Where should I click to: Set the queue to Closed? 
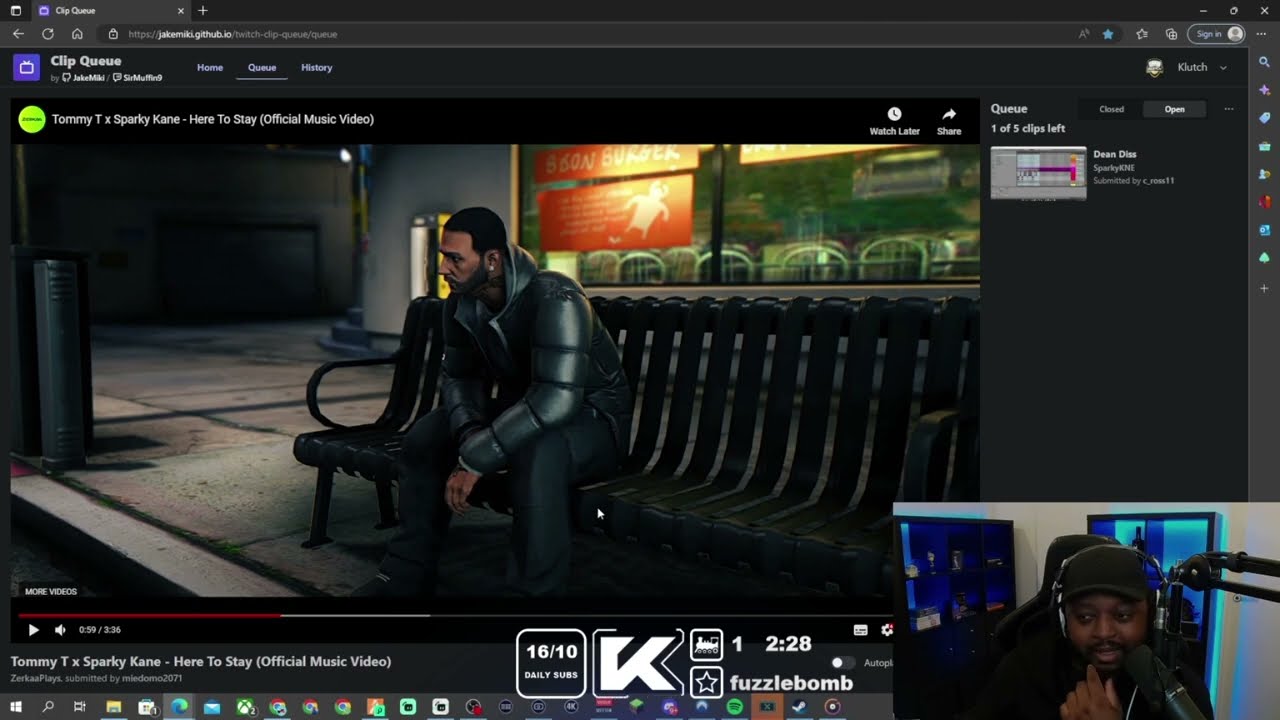click(1112, 109)
